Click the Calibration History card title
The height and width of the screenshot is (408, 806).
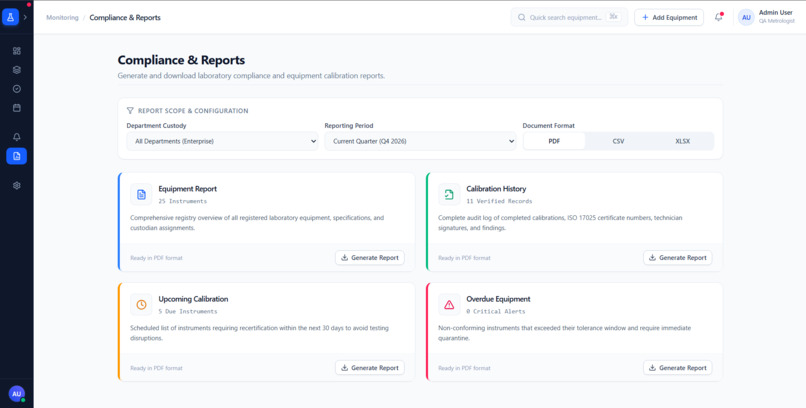point(496,189)
